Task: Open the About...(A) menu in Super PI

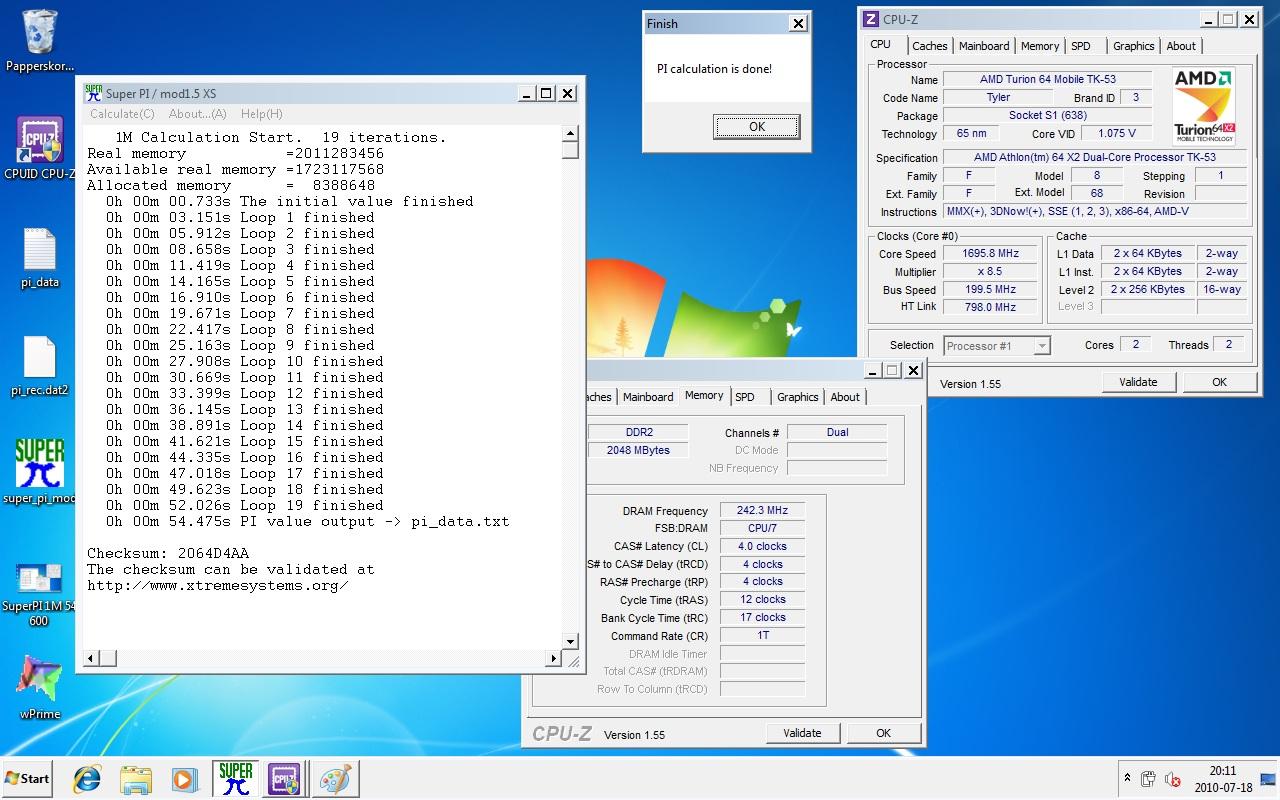Action: pos(197,114)
